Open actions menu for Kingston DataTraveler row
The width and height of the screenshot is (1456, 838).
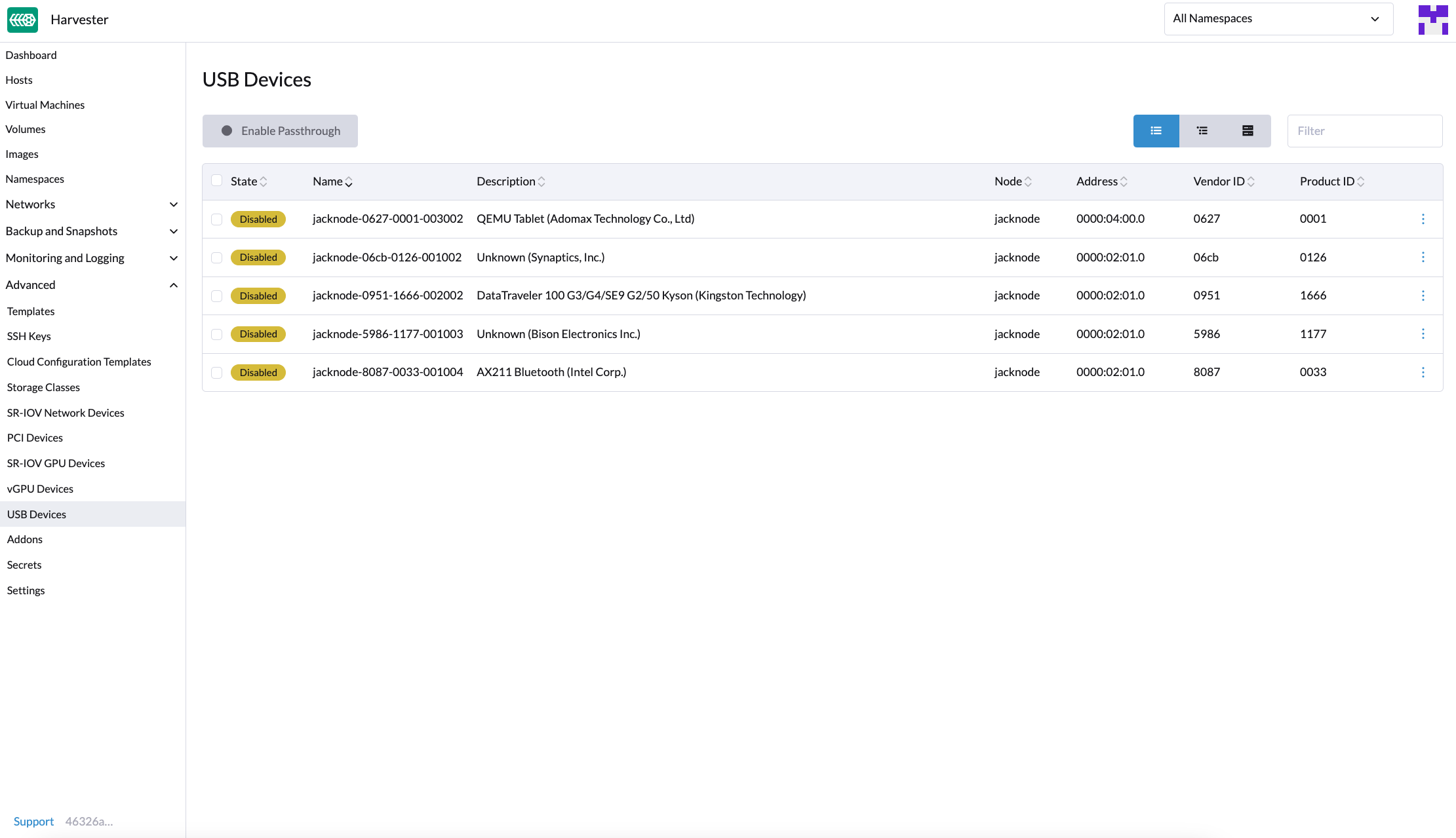point(1423,295)
